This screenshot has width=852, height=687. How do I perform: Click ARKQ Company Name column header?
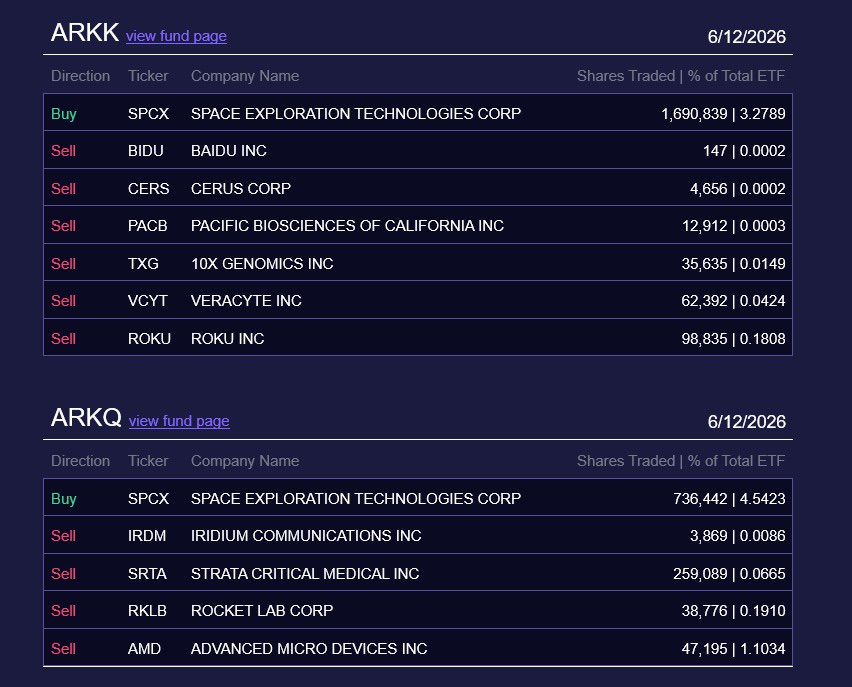(245, 460)
